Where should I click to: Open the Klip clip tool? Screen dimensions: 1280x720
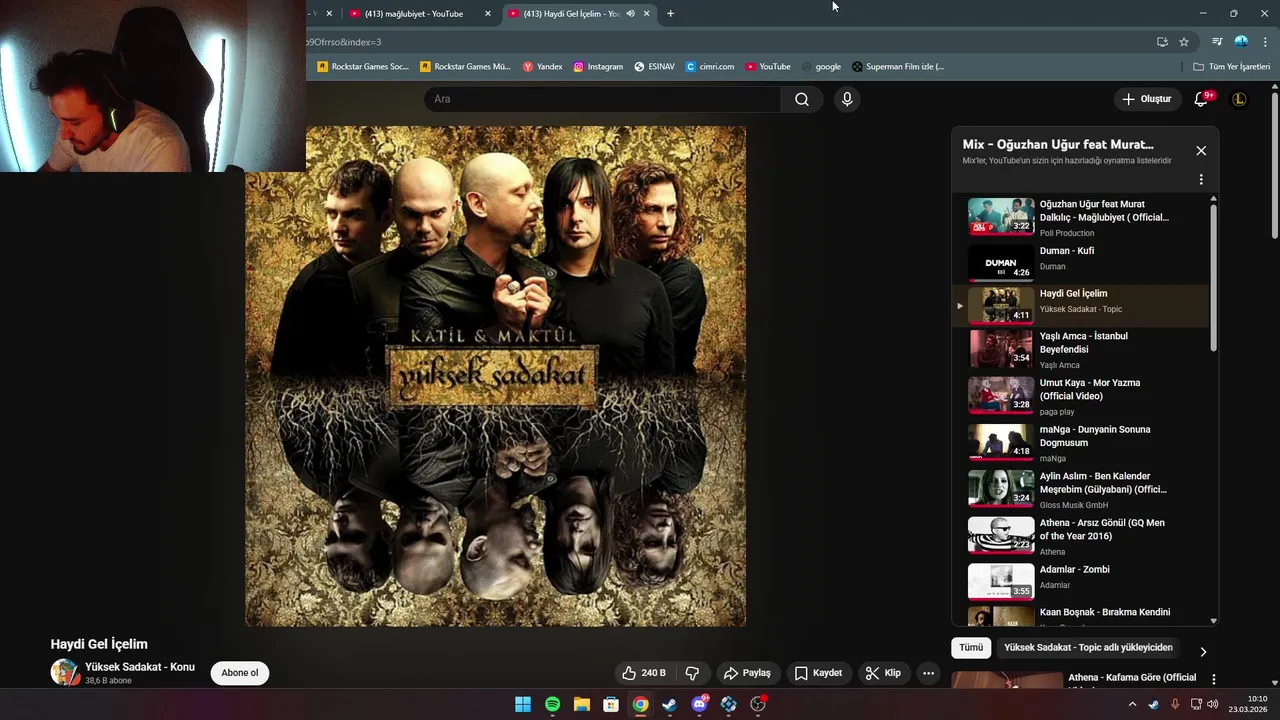point(883,673)
